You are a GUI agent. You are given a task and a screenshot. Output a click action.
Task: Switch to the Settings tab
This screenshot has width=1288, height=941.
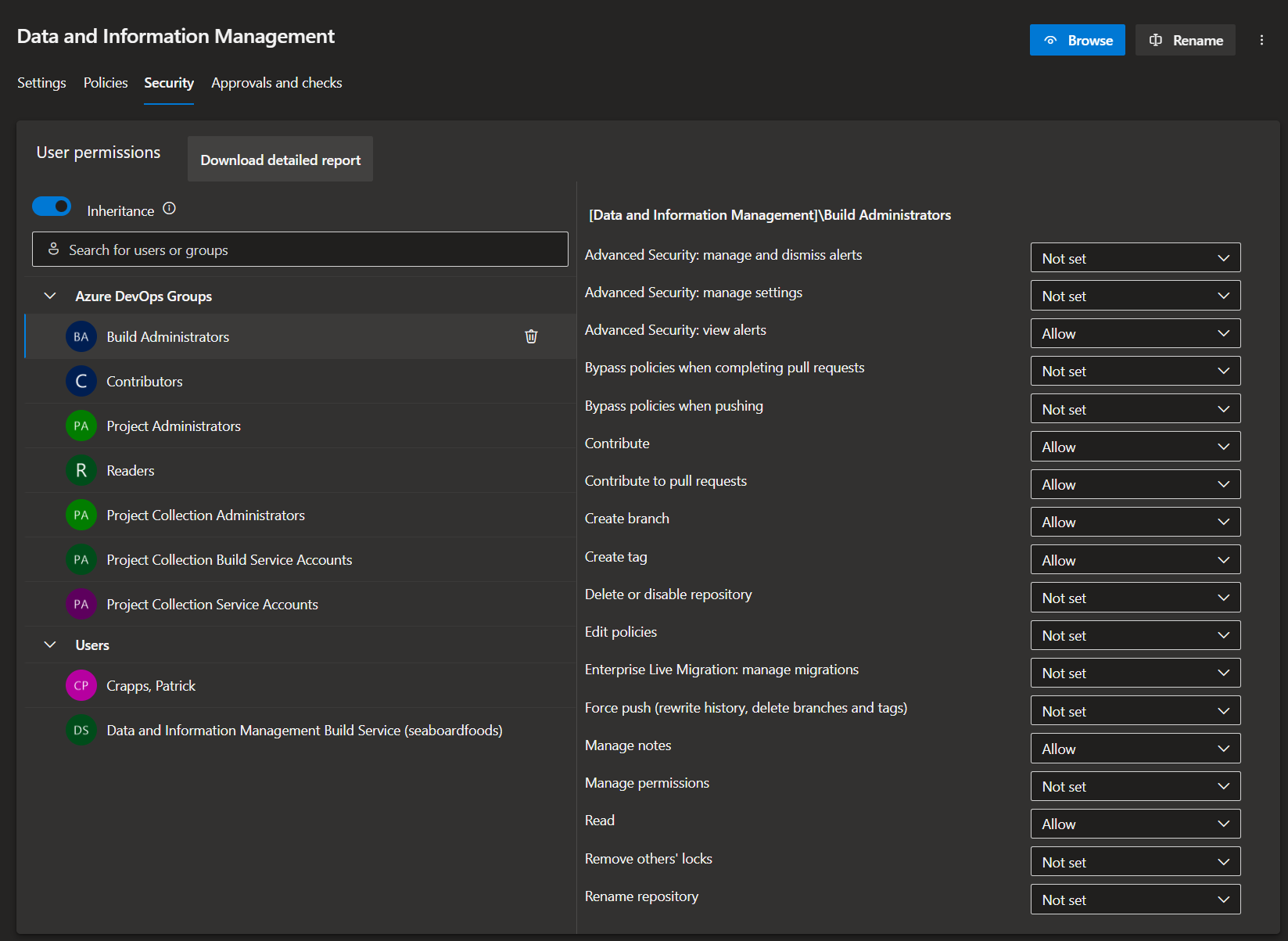pos(41,83)
